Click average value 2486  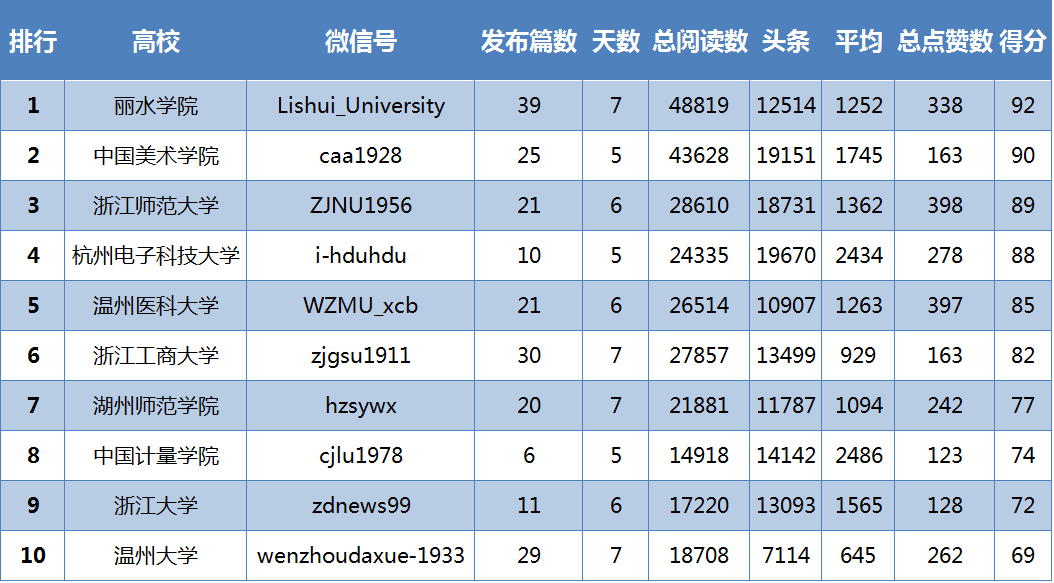coord(858,455)
